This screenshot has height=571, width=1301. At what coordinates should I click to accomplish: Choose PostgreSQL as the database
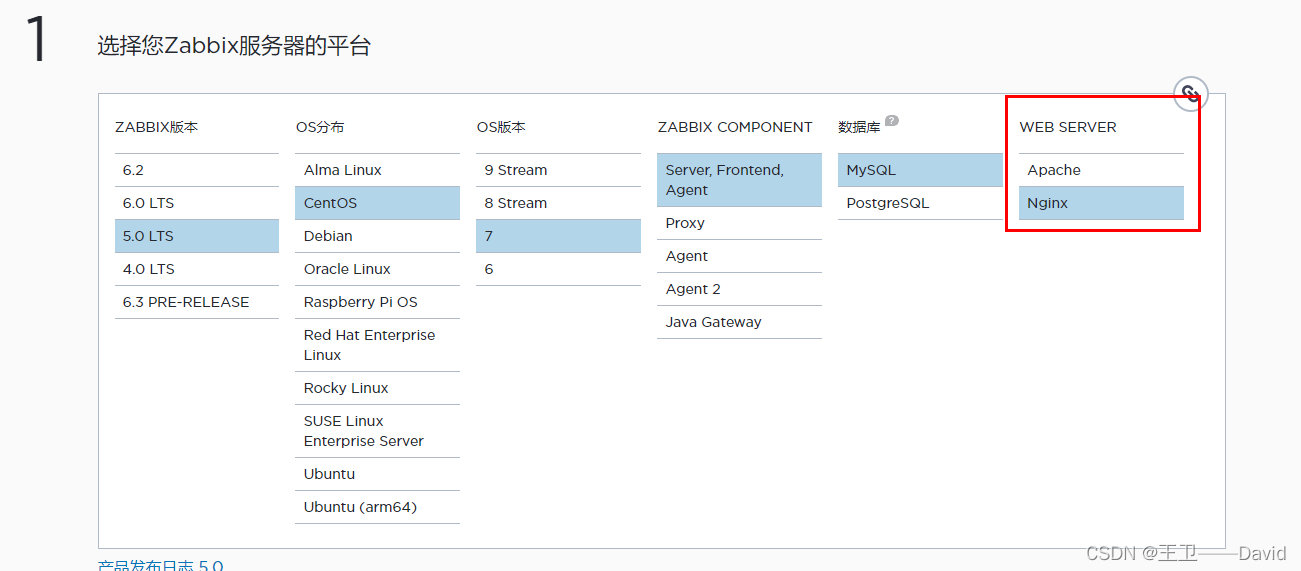[920, 203]
